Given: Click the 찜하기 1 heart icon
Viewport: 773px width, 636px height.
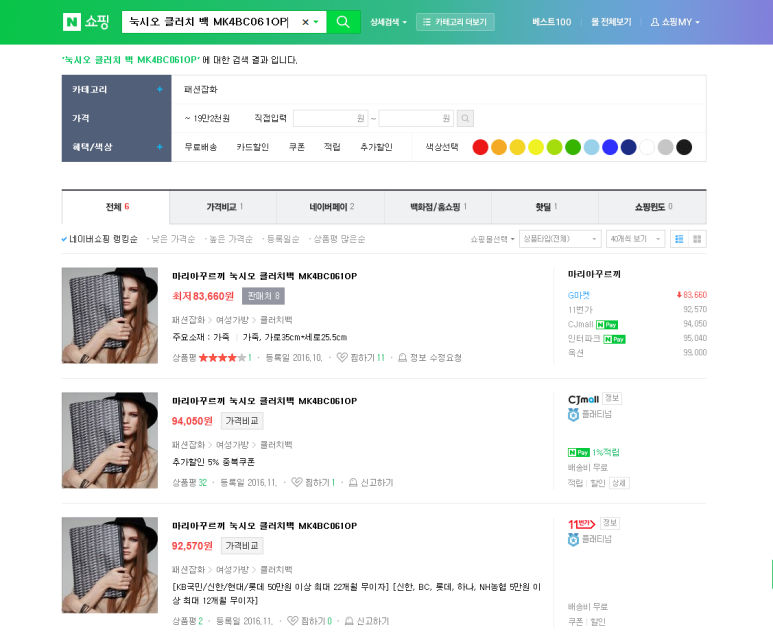Looking at the screenshot, I should [x=297, y=482].
